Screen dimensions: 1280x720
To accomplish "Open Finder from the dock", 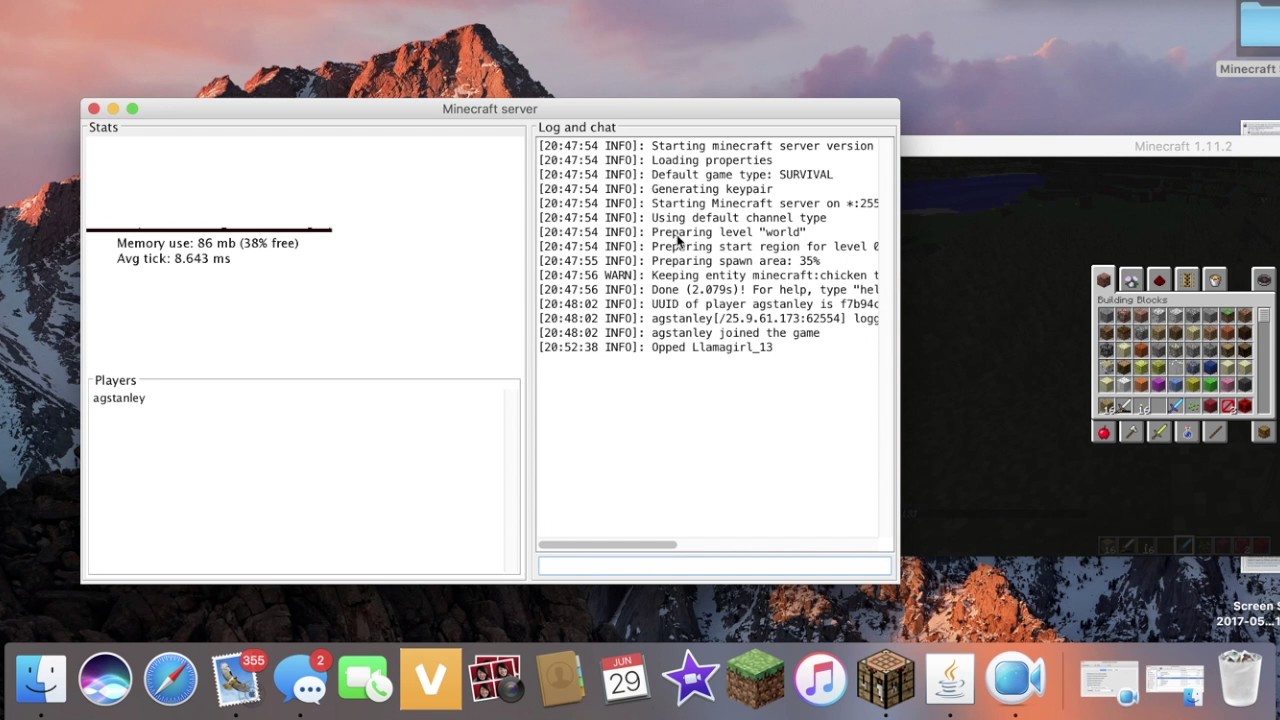I will tap(41, 679).
